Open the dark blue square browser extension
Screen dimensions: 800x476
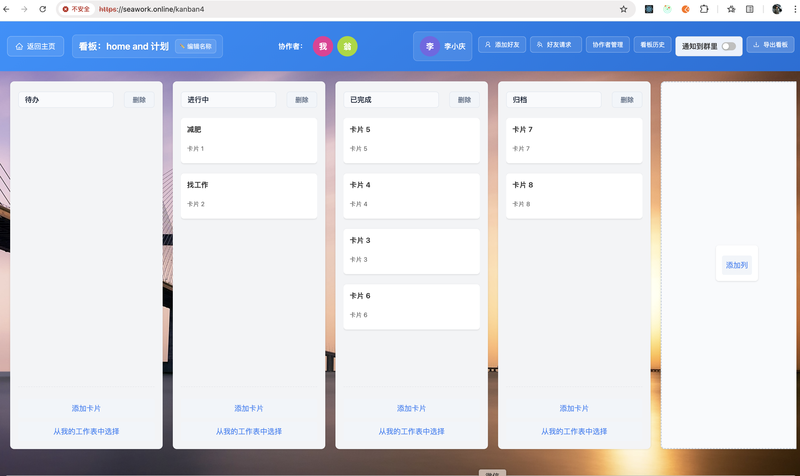[x=649, y=9]
